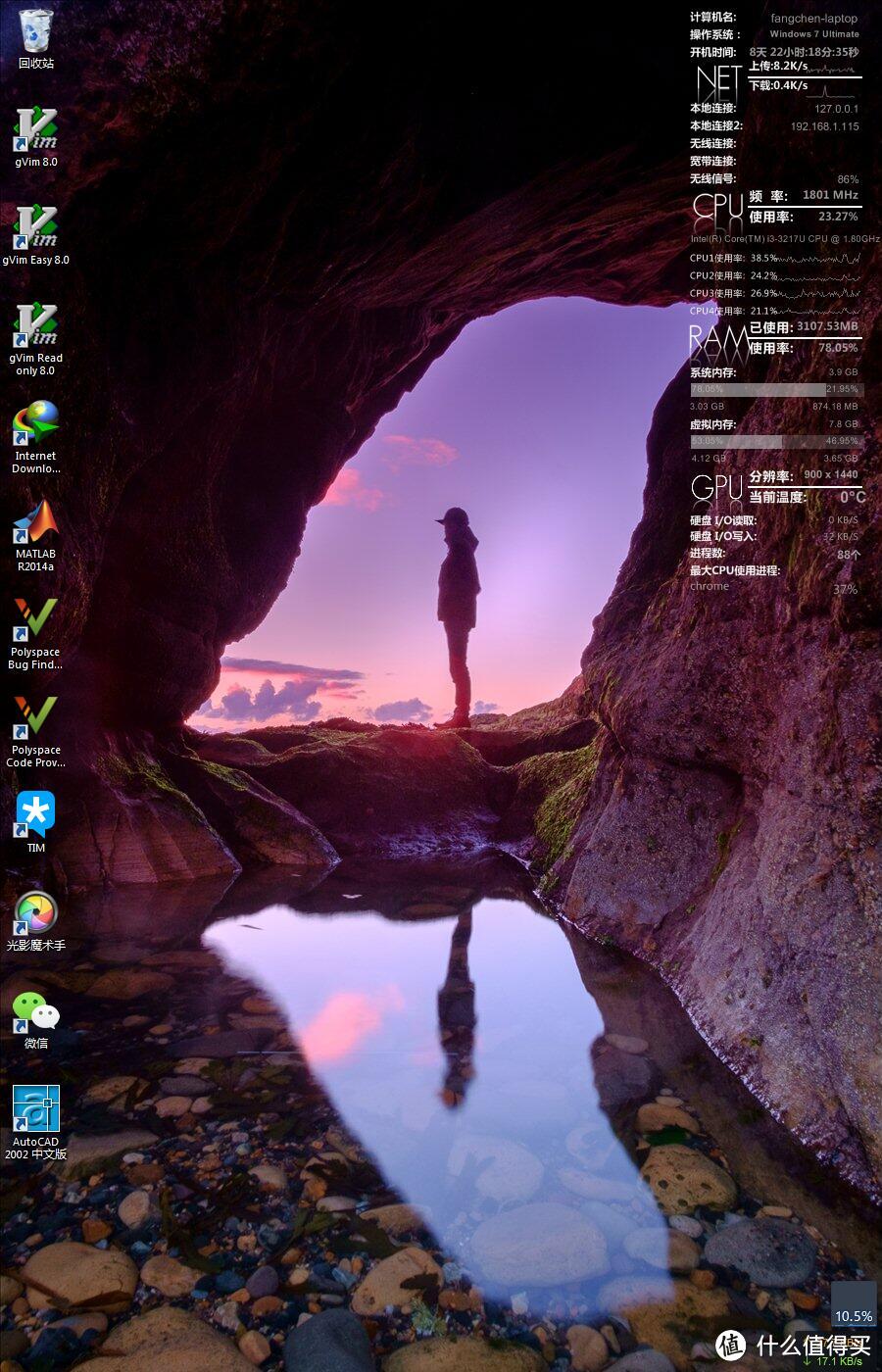The image size is (882, 1372).
Task: Open 光影魔术手 photo editor
Action: tap(34, 914)
